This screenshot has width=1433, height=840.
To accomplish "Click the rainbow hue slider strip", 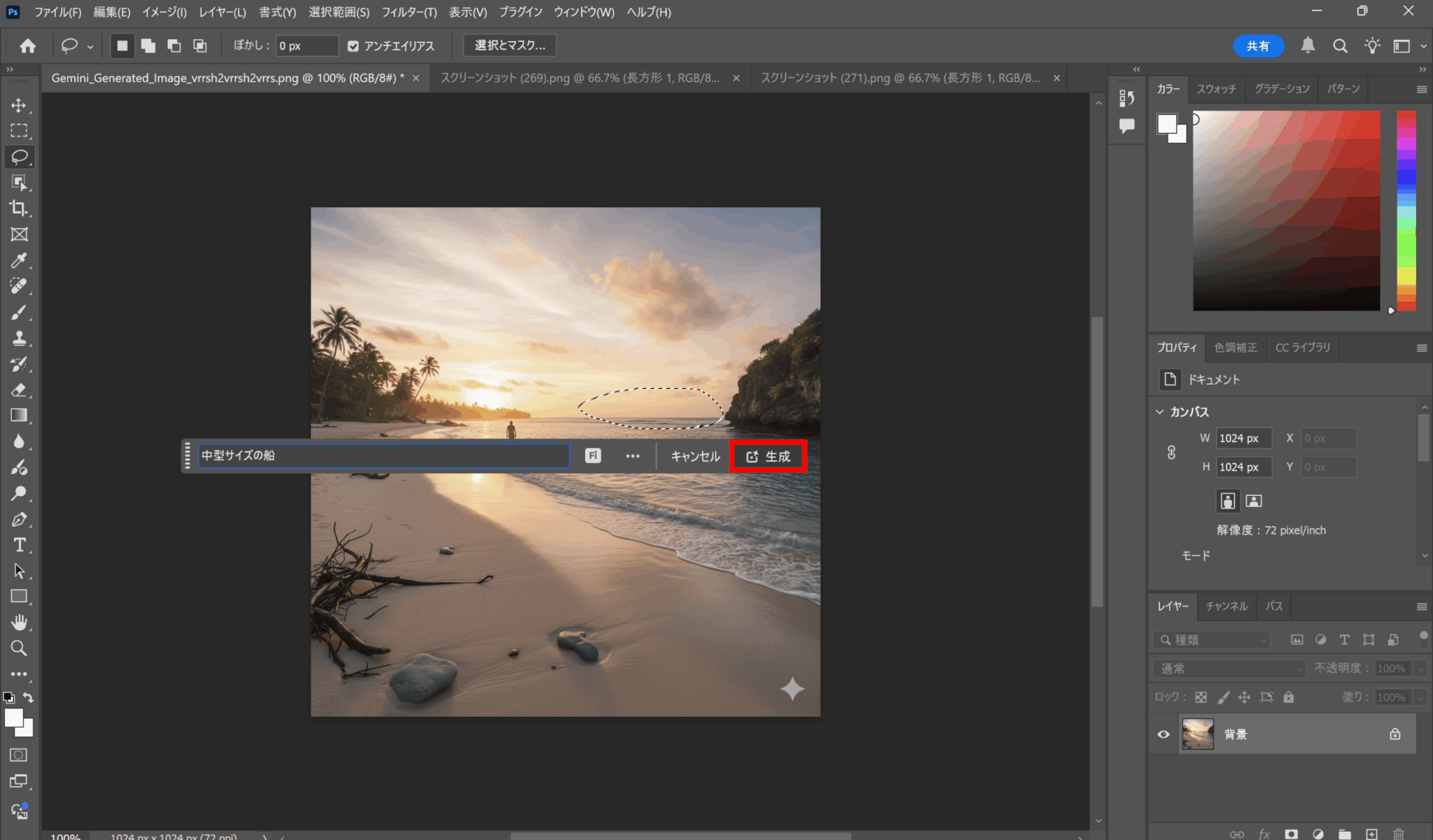I will pyautogui.click(x=1406, y=210).
